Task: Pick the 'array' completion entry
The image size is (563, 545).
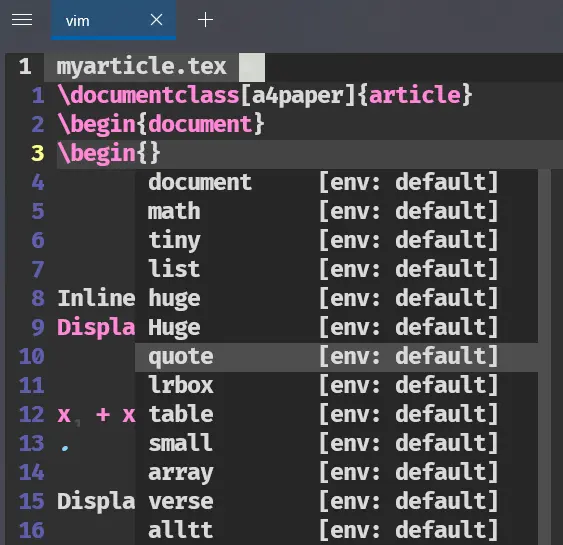Action: tap(336, 473)
